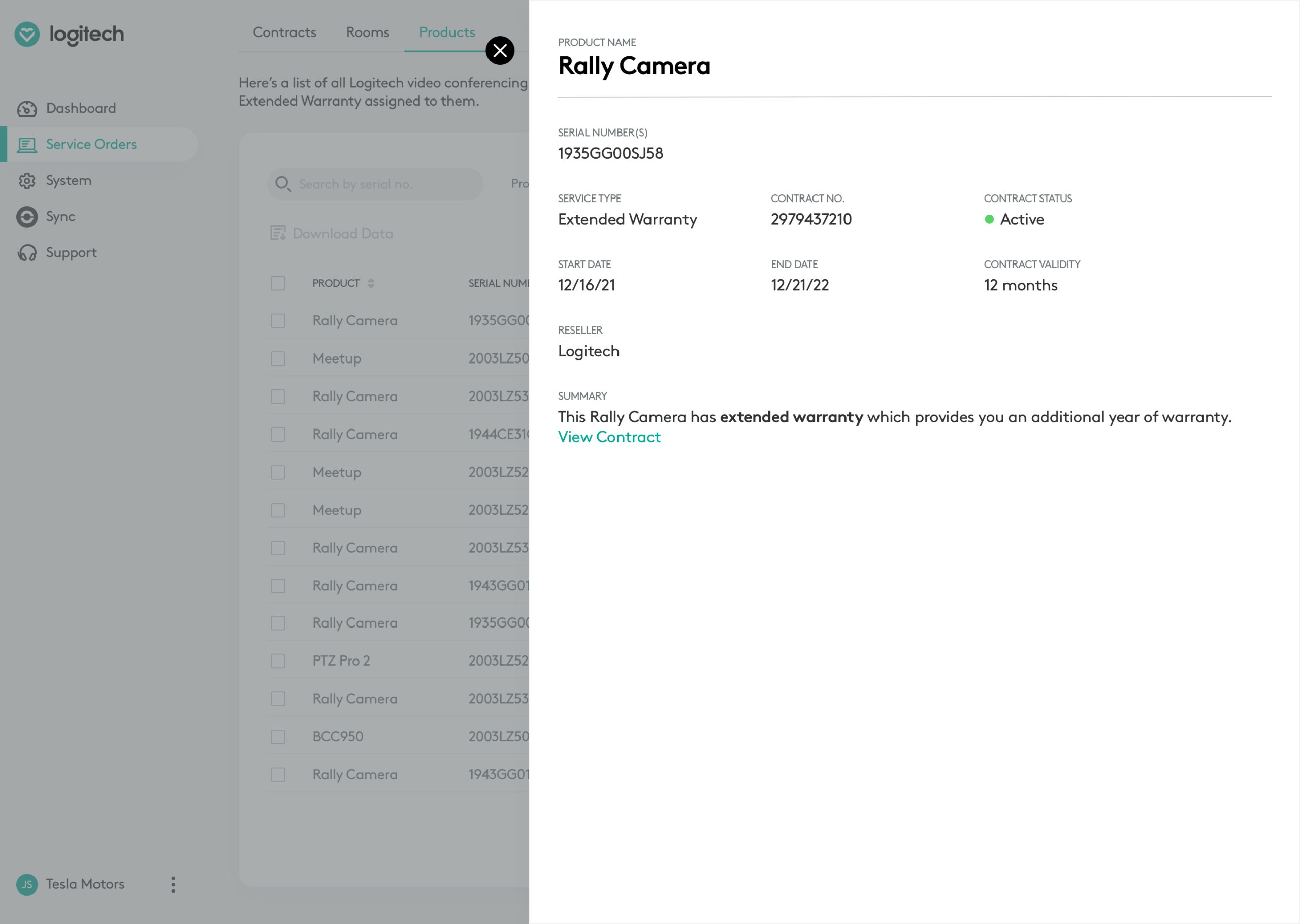Close the Rally Camera details panel

click(500, 51)
